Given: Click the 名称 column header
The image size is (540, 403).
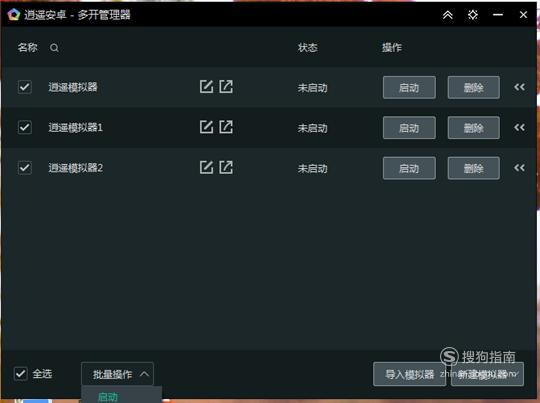Looking at the screenshot, I should pyautogui.click(x=28, y=47).
